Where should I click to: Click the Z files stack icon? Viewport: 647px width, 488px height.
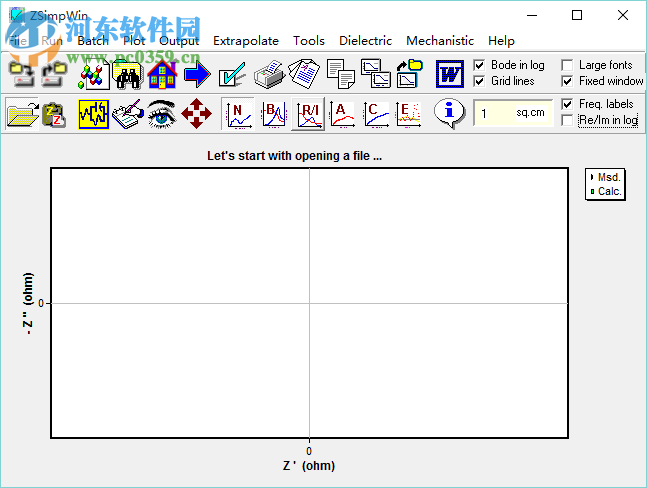pos(54,114)
